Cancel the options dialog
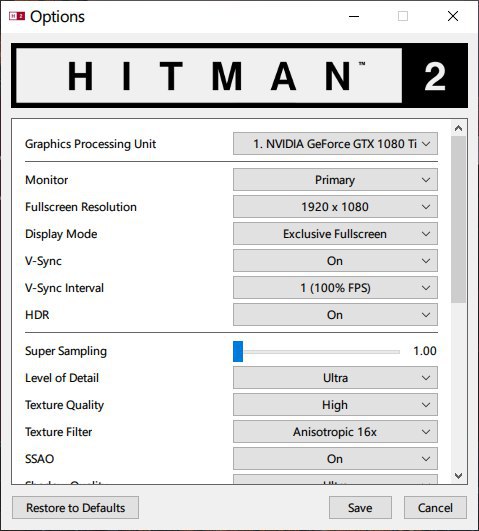 [435, 508]
